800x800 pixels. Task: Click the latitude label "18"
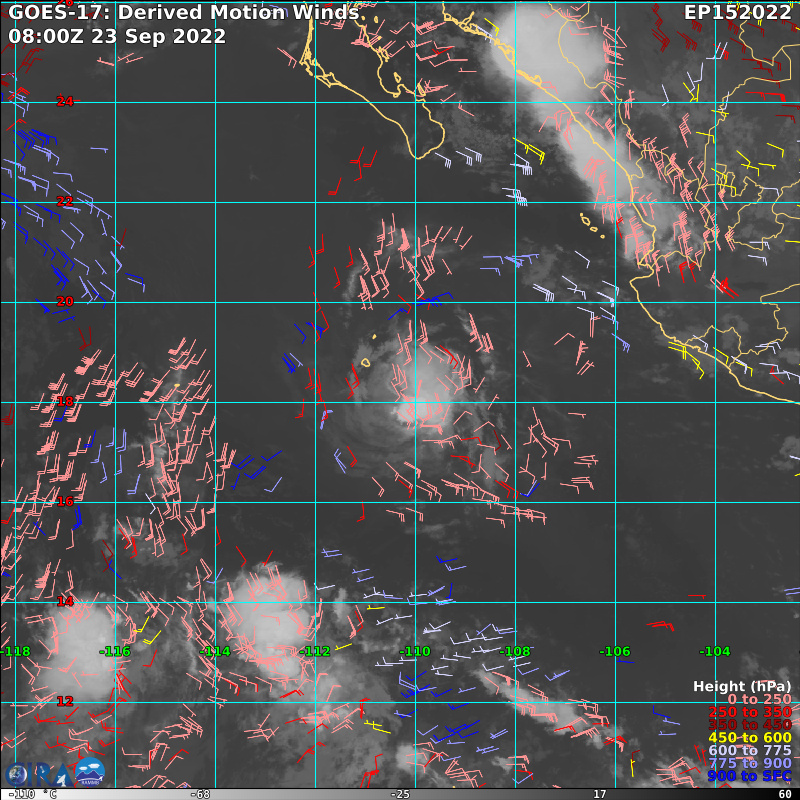pyautogui.click(x=65, y=402)
